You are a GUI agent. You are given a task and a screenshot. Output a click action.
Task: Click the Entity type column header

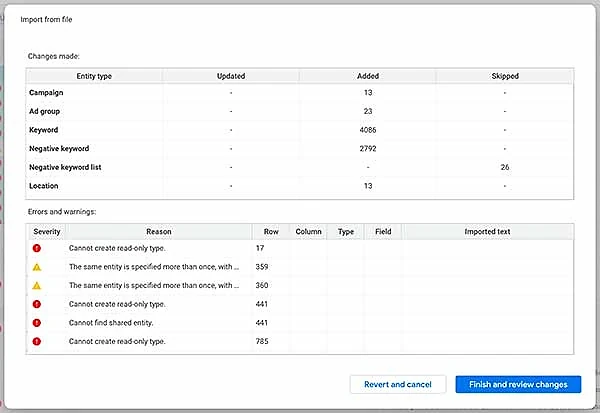click(94, 76)
